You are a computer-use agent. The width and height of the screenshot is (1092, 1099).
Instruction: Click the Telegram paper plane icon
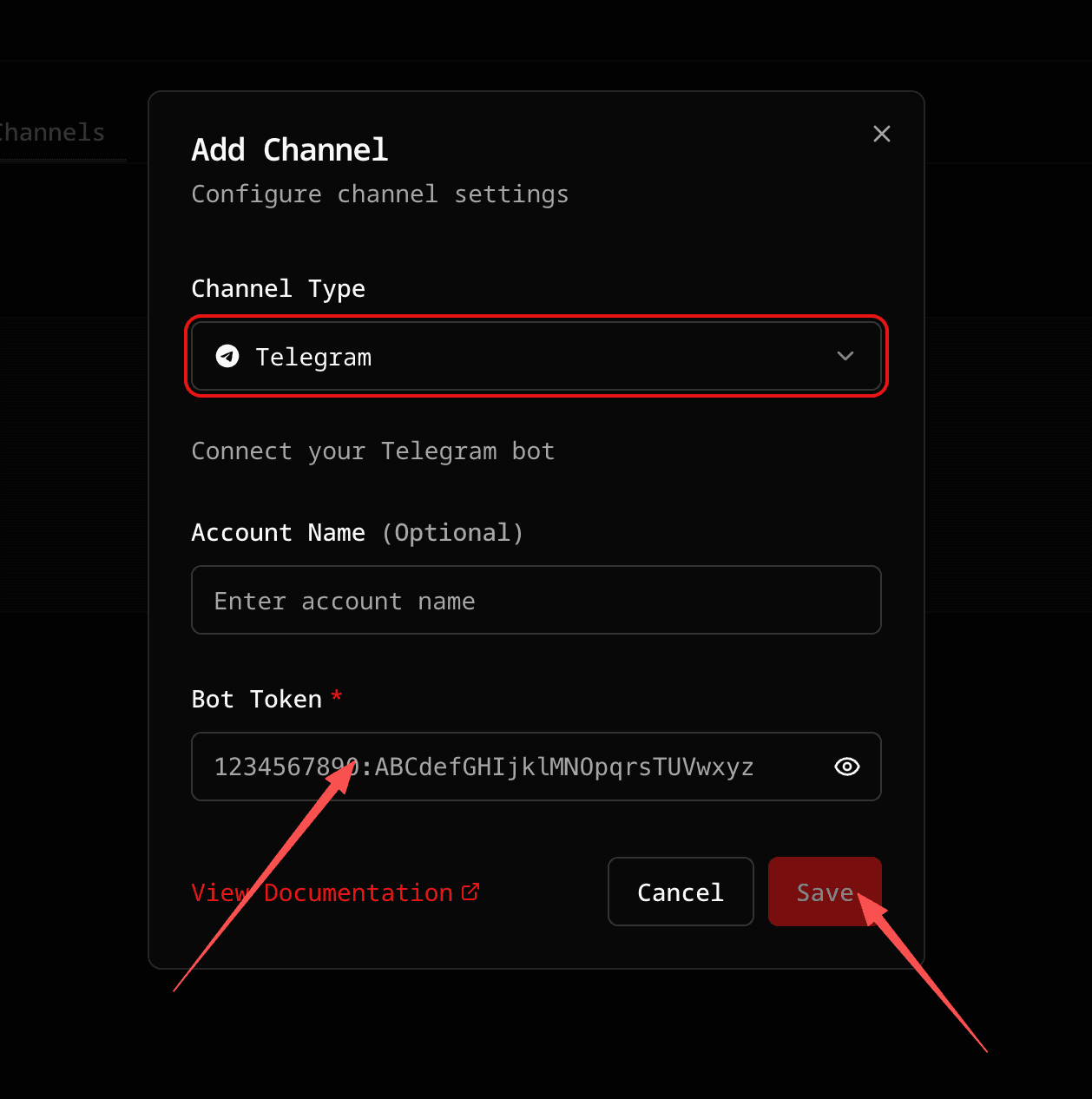(227, 357)
